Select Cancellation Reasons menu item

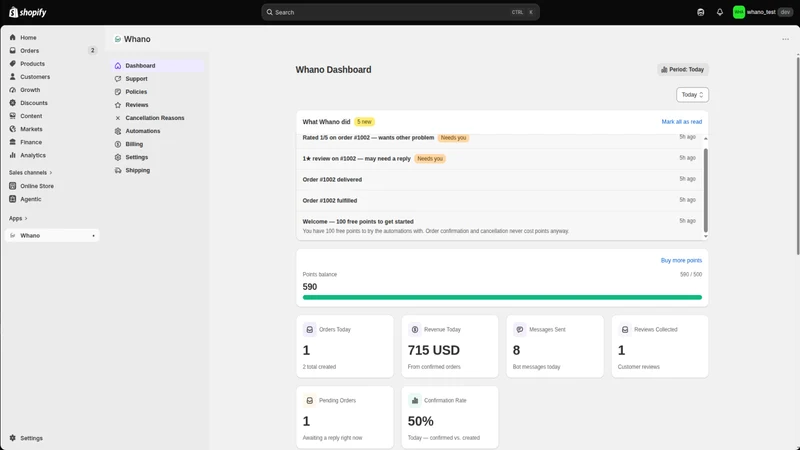(157, 118)
